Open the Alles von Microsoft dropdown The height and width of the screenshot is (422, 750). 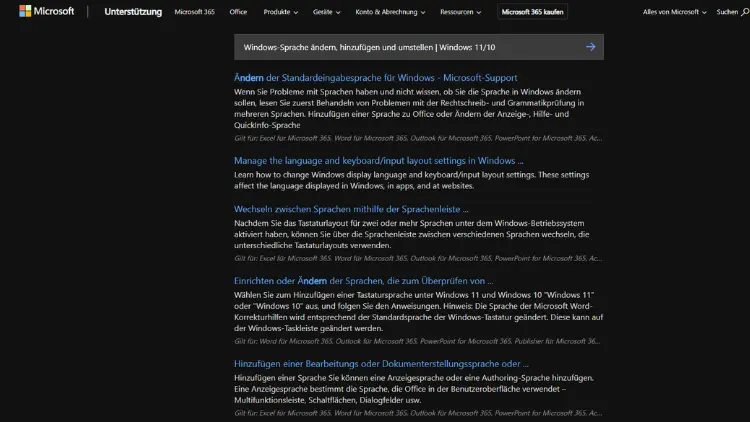(x=674, y=12)
